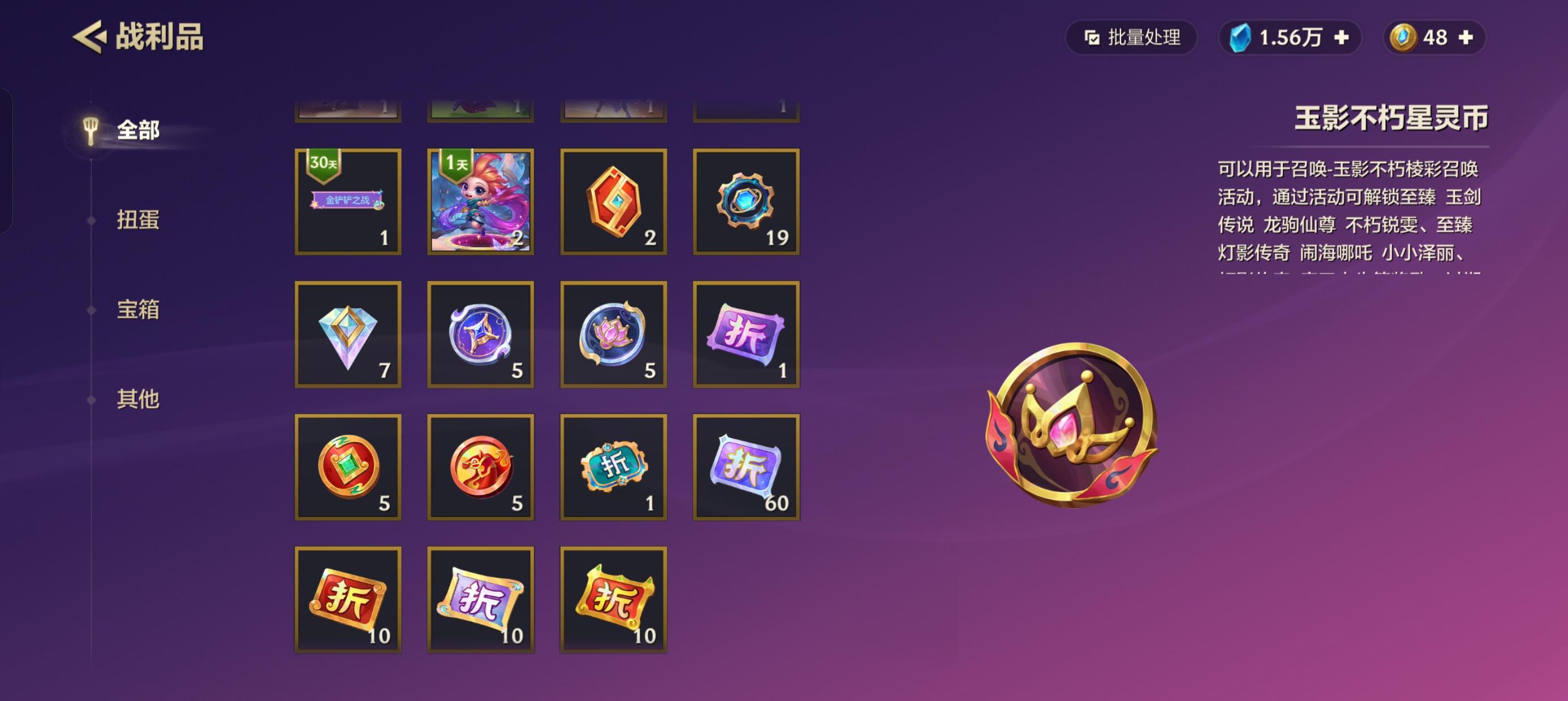Go back using the arrow beside 战利品
The width and height of the screenshot is (1568, 701).
pos(89,37)
